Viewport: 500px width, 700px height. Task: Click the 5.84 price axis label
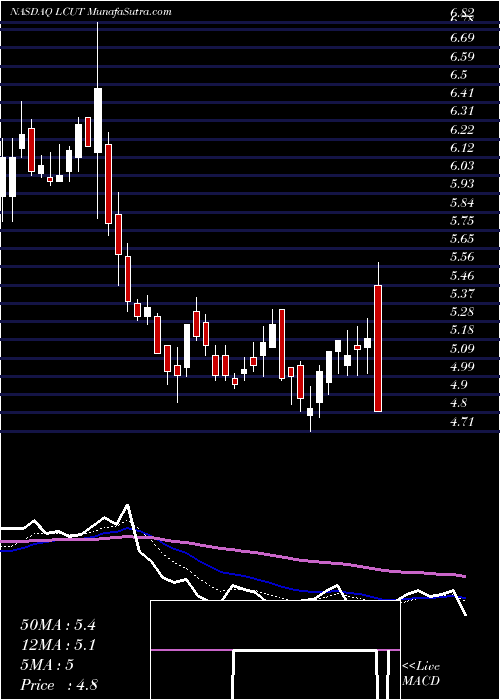(462, 203)
